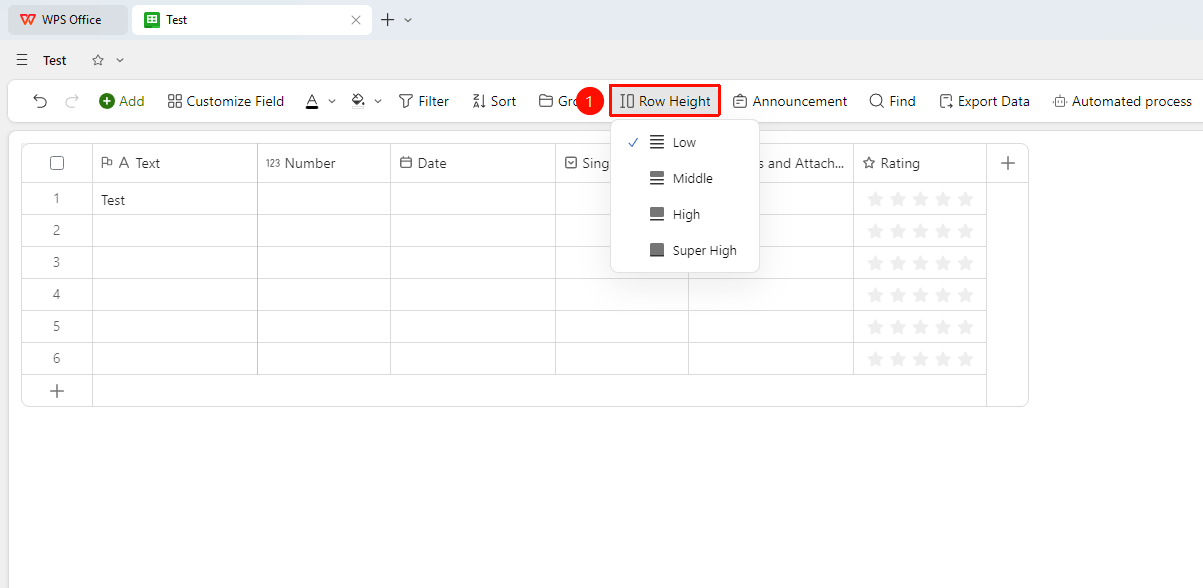
Task: Open the Filter button
Action: point(424,101)
